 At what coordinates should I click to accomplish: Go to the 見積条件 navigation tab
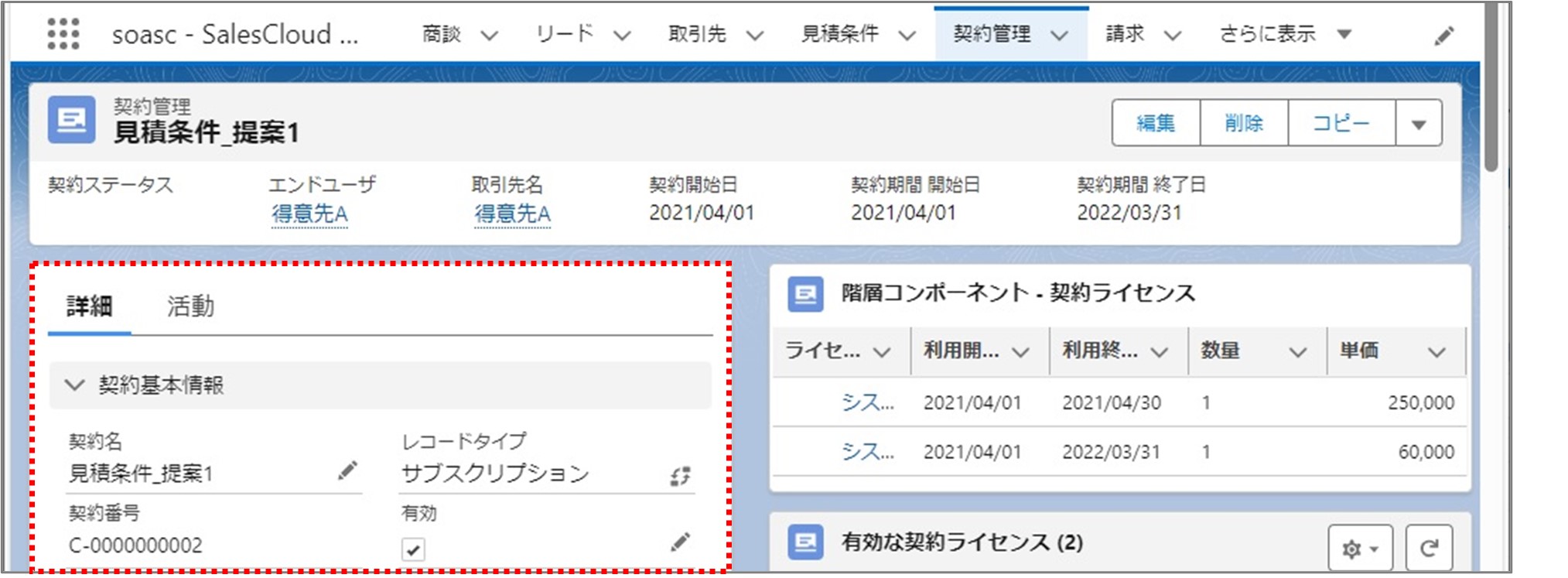pos(840,34)
